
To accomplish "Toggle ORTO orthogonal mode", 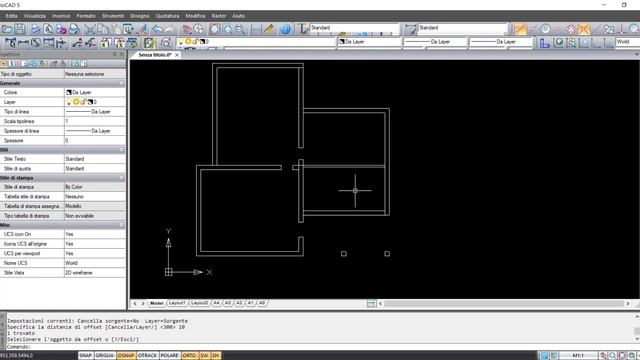I will (x=189, y=356).
